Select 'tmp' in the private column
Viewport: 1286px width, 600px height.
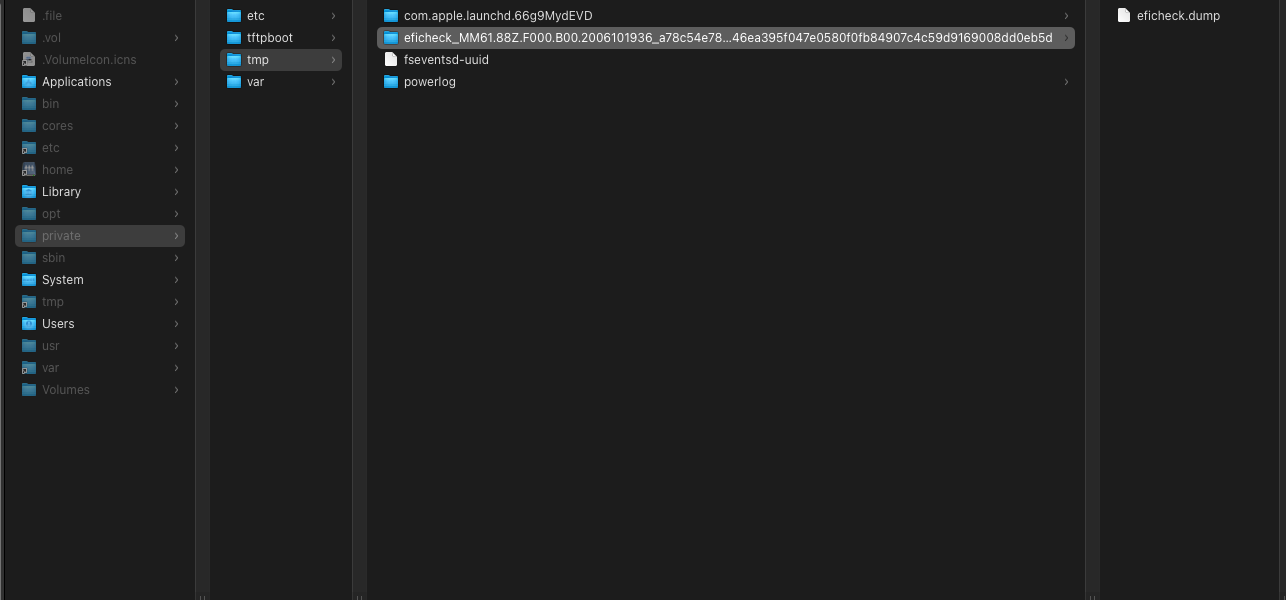click(258, 60)
